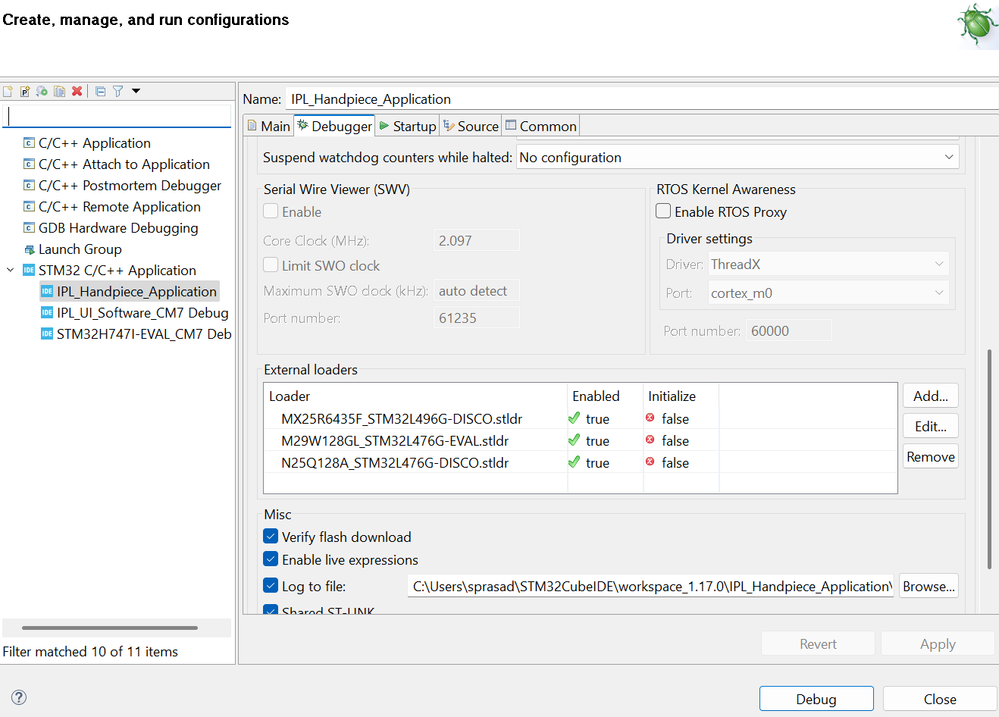
Task: Click the horizontal scrollbar under the configuration tree
Action: tap(110, 627)
